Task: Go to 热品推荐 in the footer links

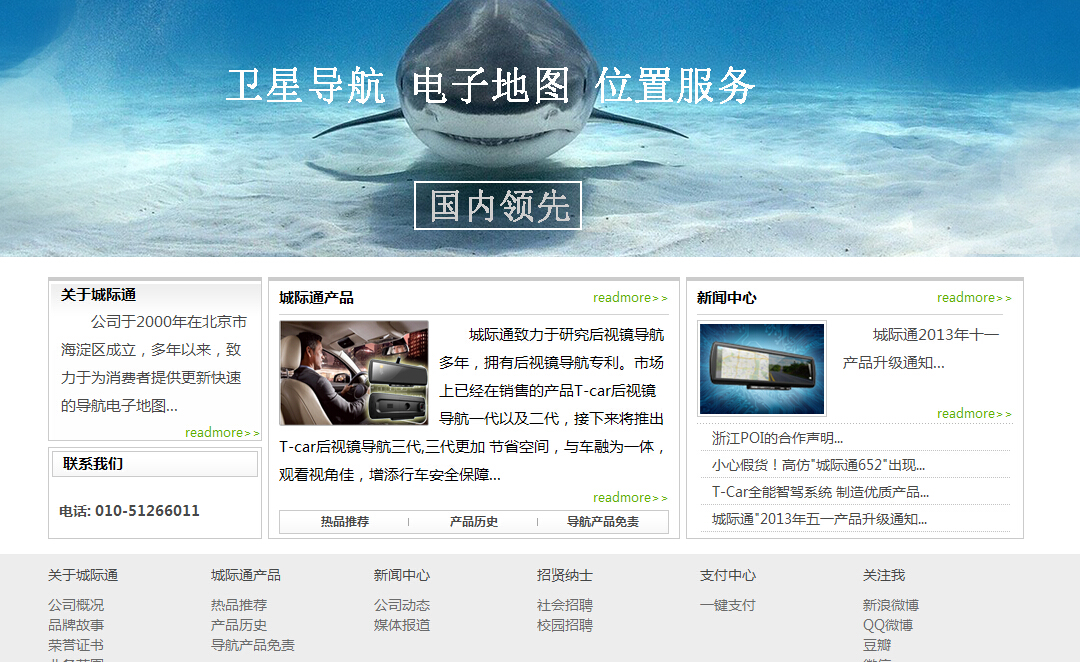Action: pyautogui.click(x=239, y=605)
